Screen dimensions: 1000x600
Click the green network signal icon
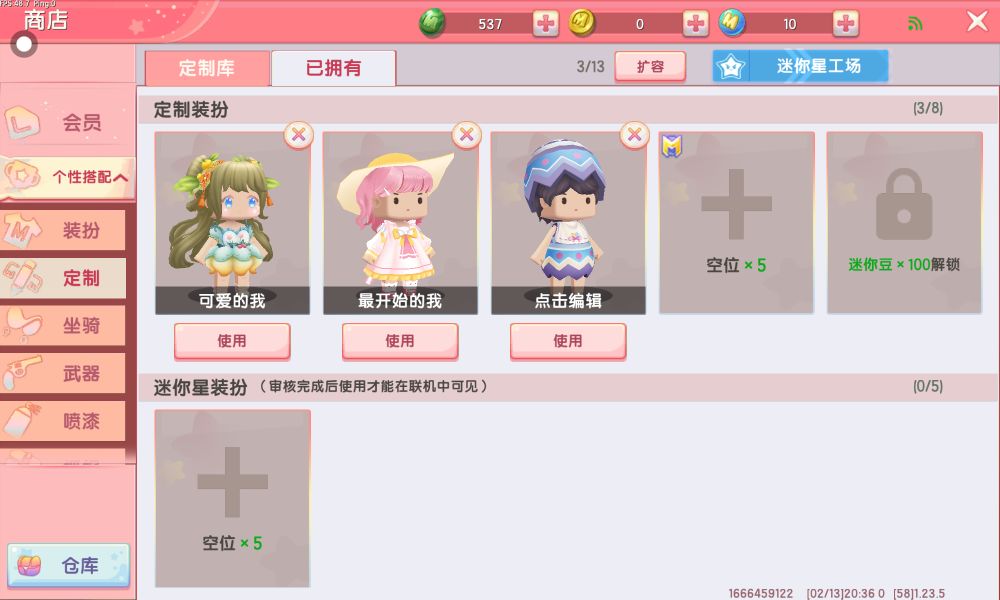click(915, 24)
